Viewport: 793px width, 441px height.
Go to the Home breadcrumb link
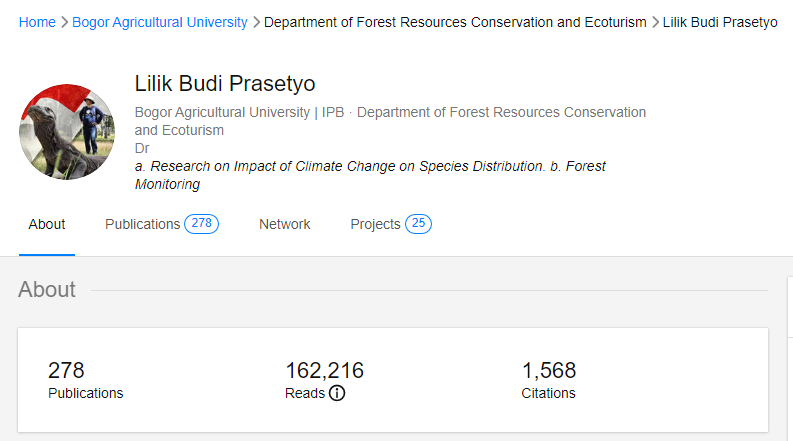pyautogui.click(x=37, y=22)
